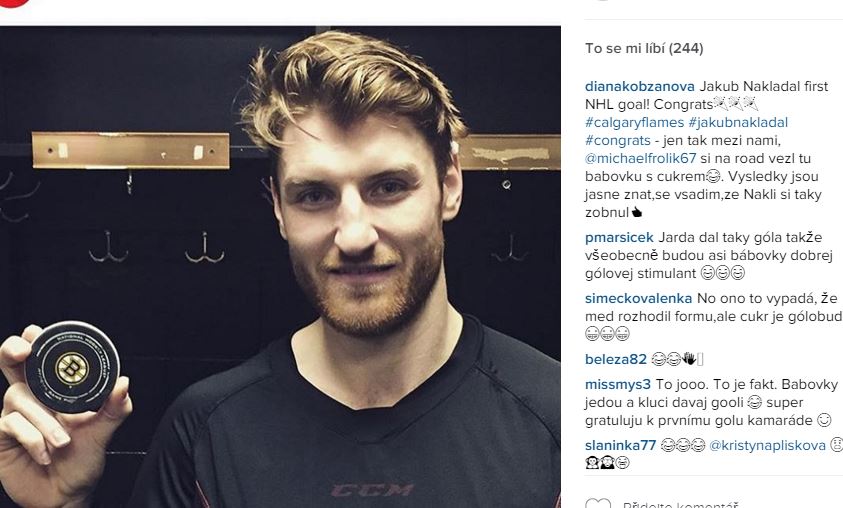Open the #jakubnakladal hashtag

[x=738, y=123]
